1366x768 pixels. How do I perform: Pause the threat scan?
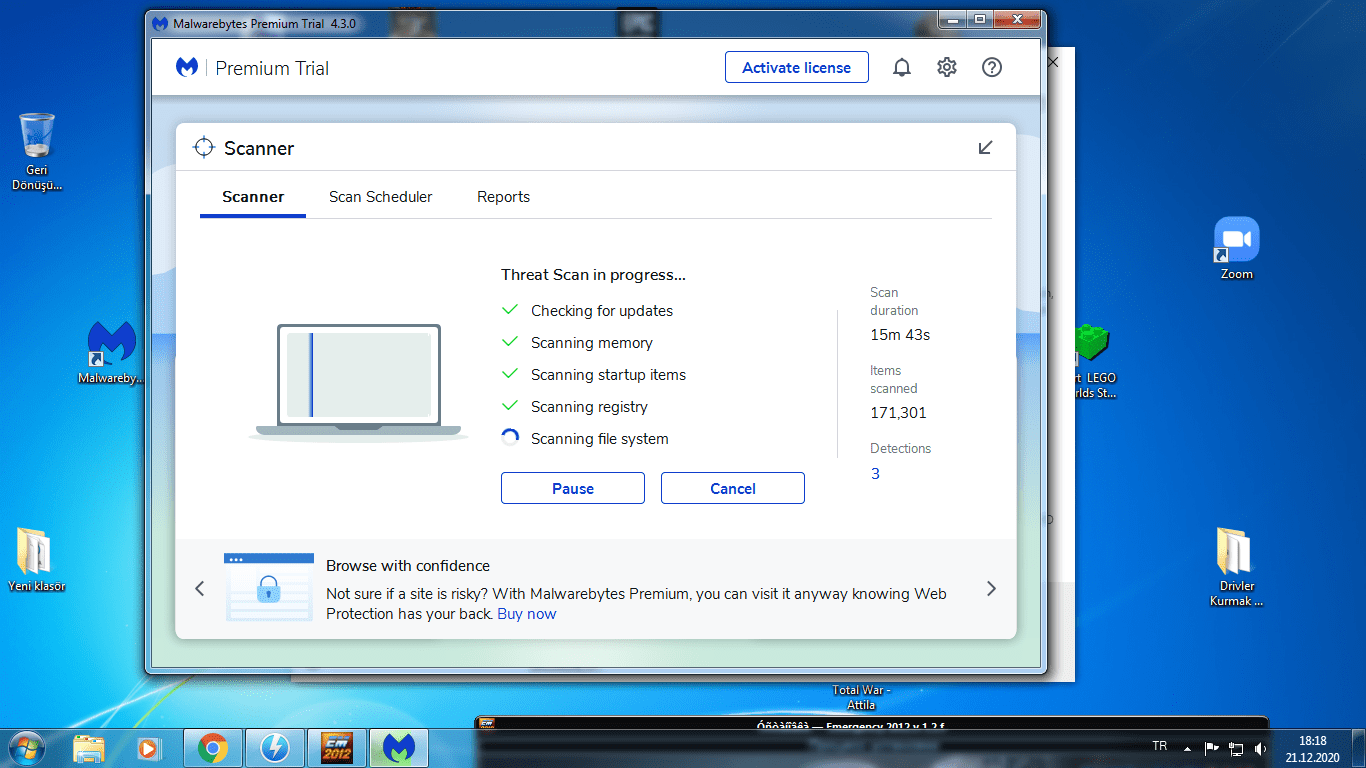point(573,488)
